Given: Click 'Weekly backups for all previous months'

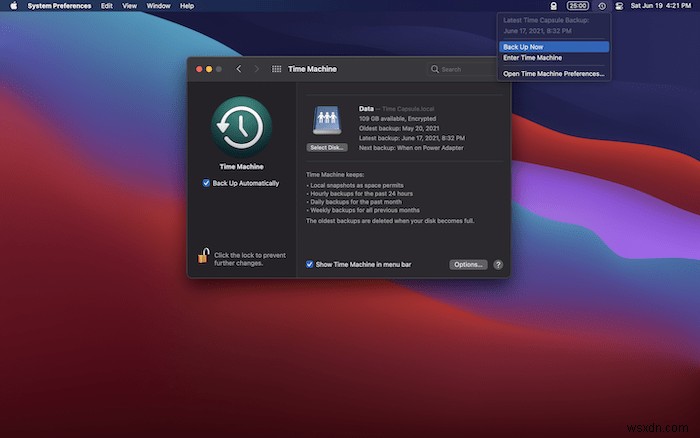Looking at the screenshot, I should pyautogui.click(x=365, y=210).
